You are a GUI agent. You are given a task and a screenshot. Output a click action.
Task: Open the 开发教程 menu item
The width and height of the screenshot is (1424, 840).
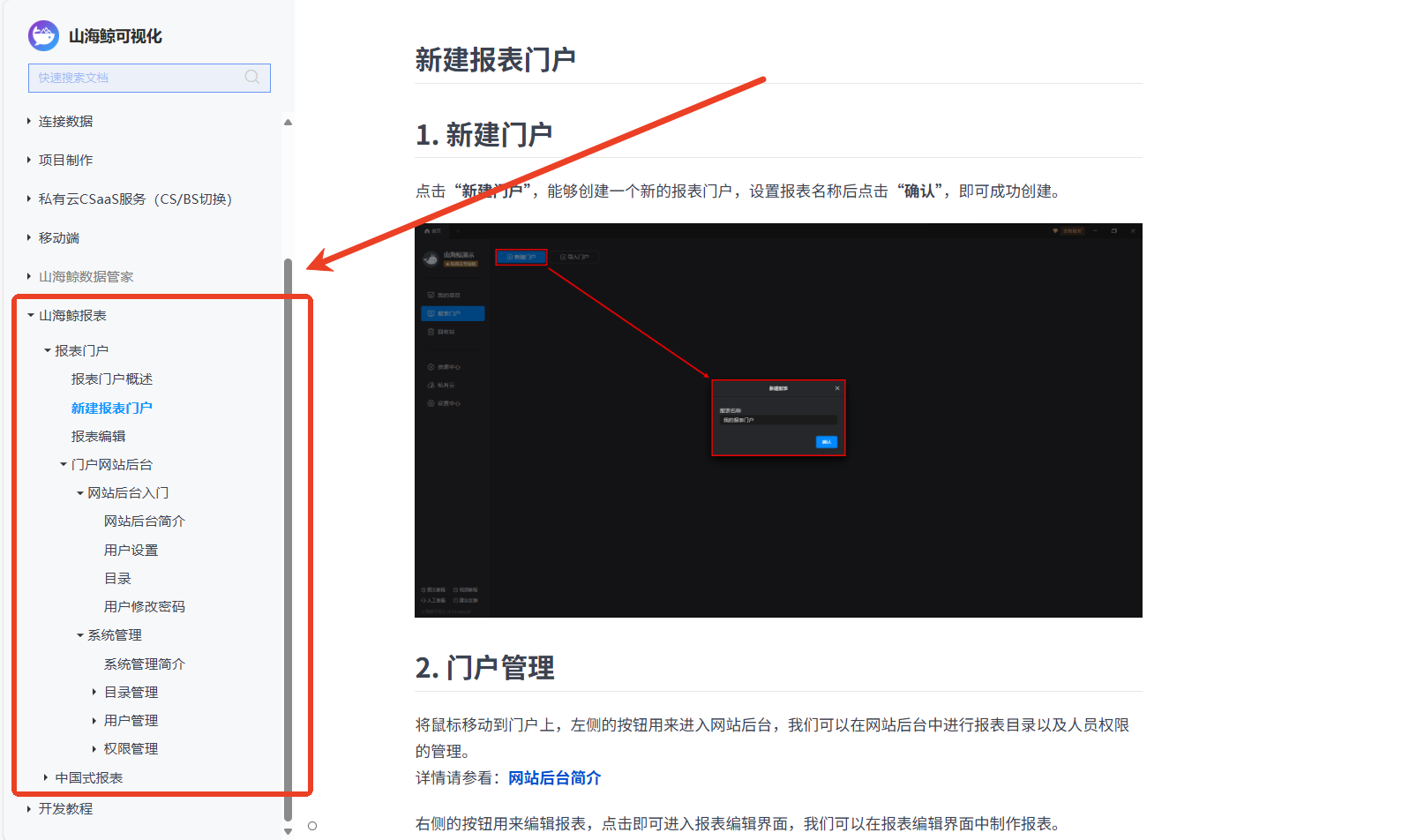tap(65, 808)
